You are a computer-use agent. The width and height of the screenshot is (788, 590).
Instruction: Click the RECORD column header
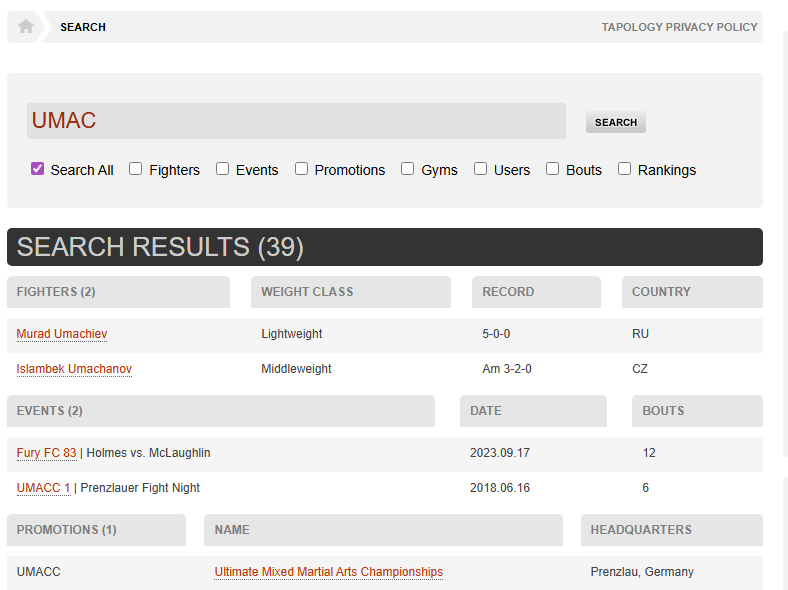pyautogui.click(x=536, y=292)
